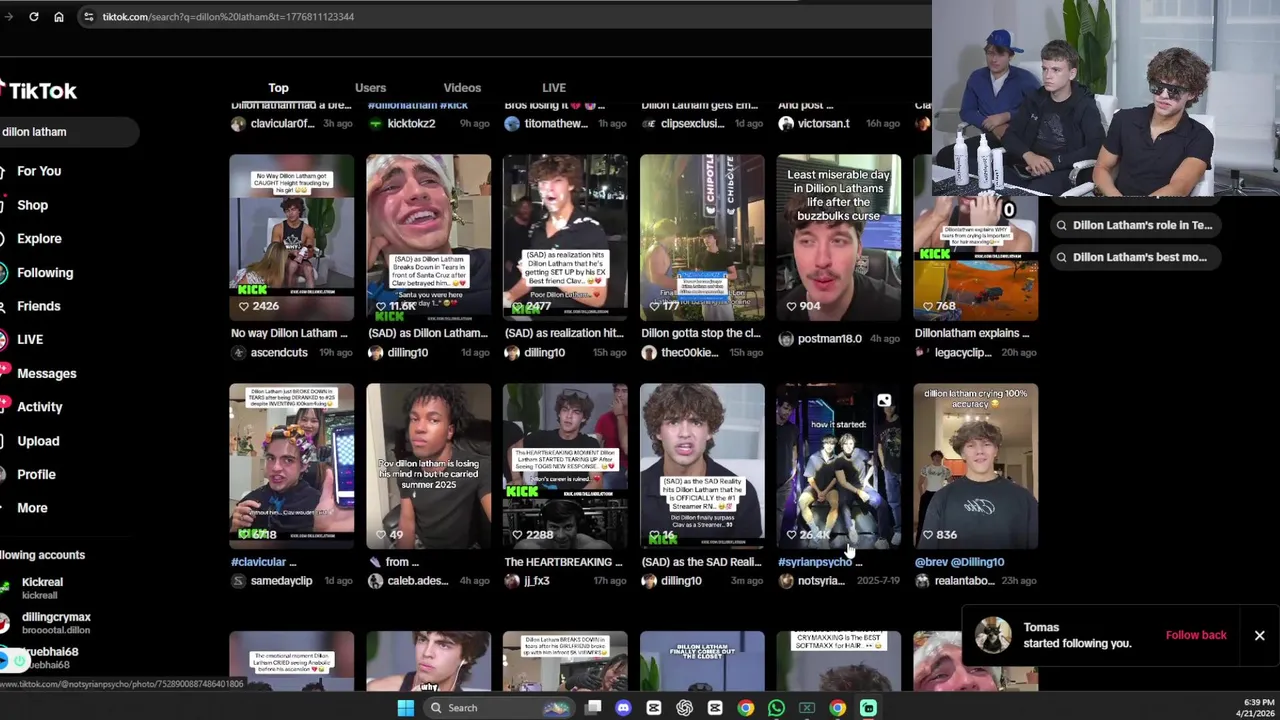
Task: Click the postman18.0 profile avatar
Action: coord(786,339)
